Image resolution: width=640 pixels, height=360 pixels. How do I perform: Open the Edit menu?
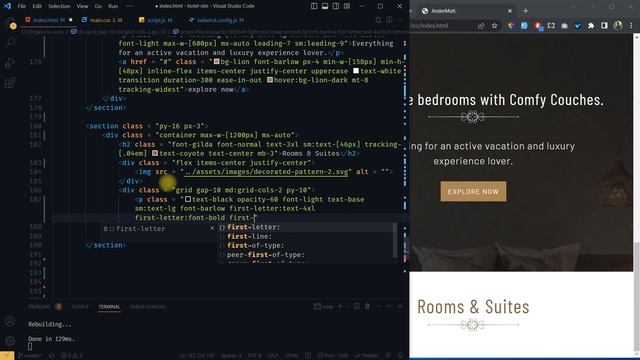coord(37,6)
